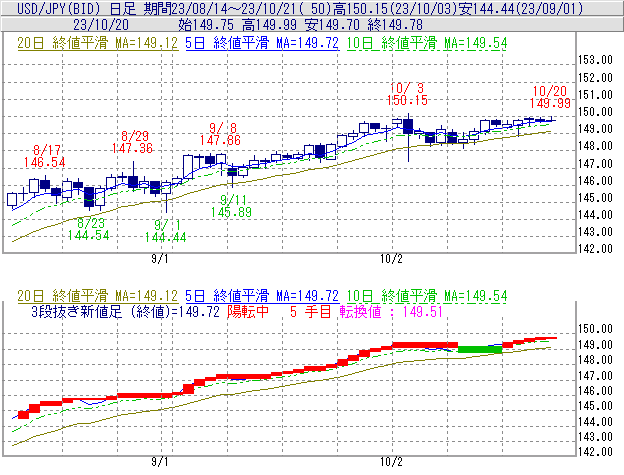
Task: Click the 5 手目 count text
Action: 311,311
